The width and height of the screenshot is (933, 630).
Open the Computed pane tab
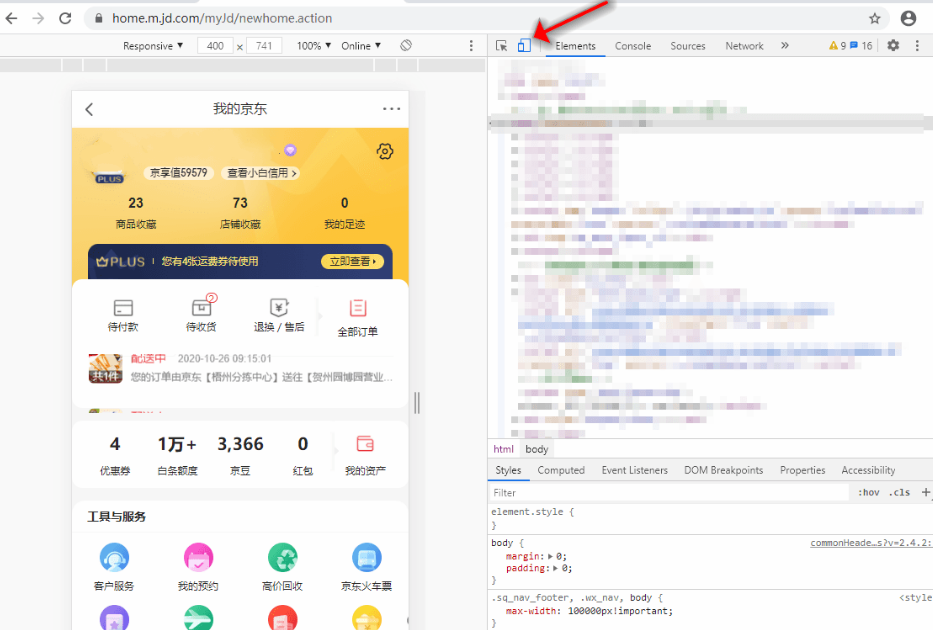click(x=561, y=470)
